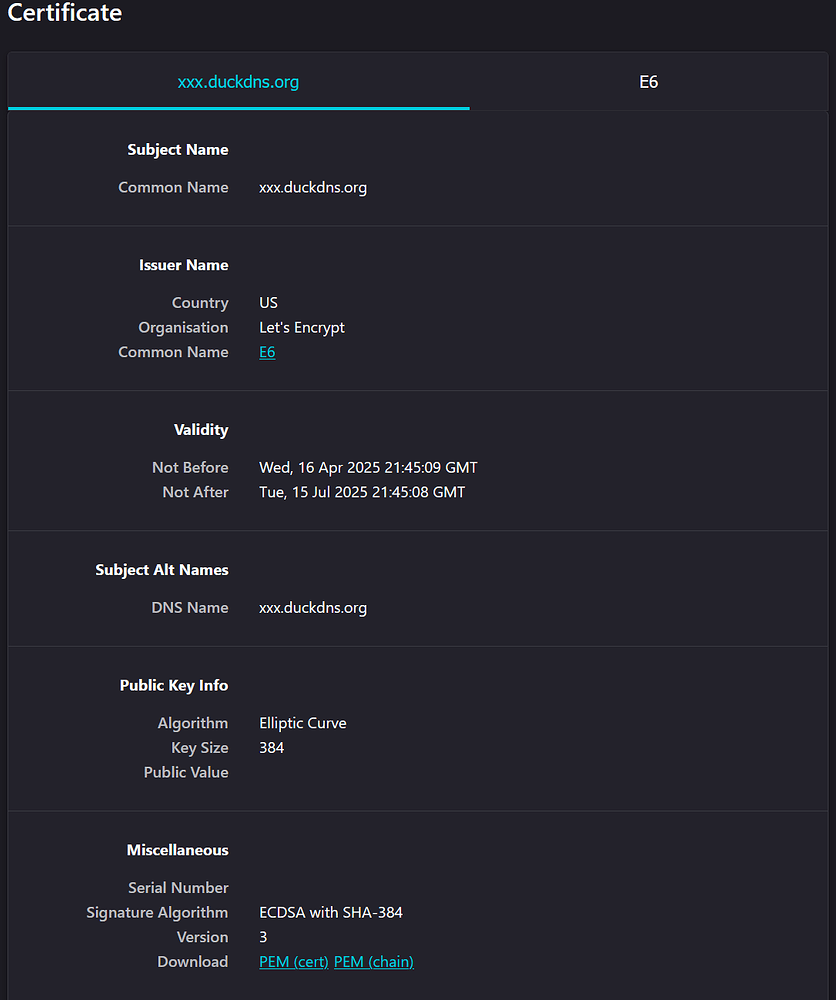
Task: Click the Issuer Name section header
Action: pyautogui.click(x=183, y=264)
